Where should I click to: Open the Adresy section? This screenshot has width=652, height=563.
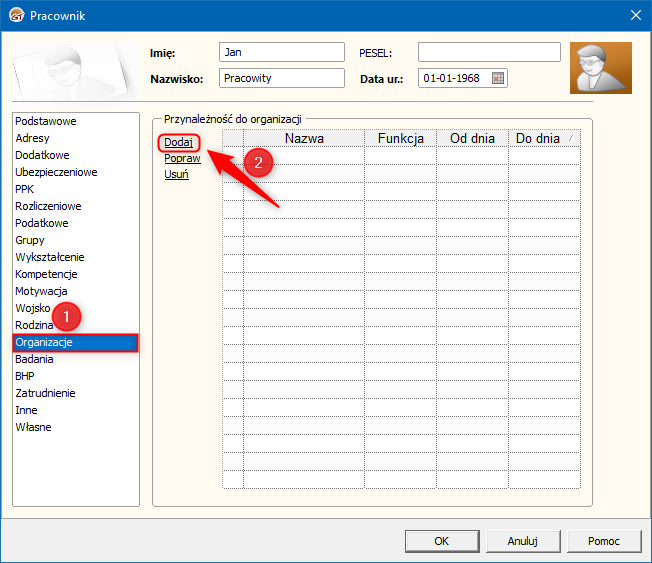coord(32,138)
